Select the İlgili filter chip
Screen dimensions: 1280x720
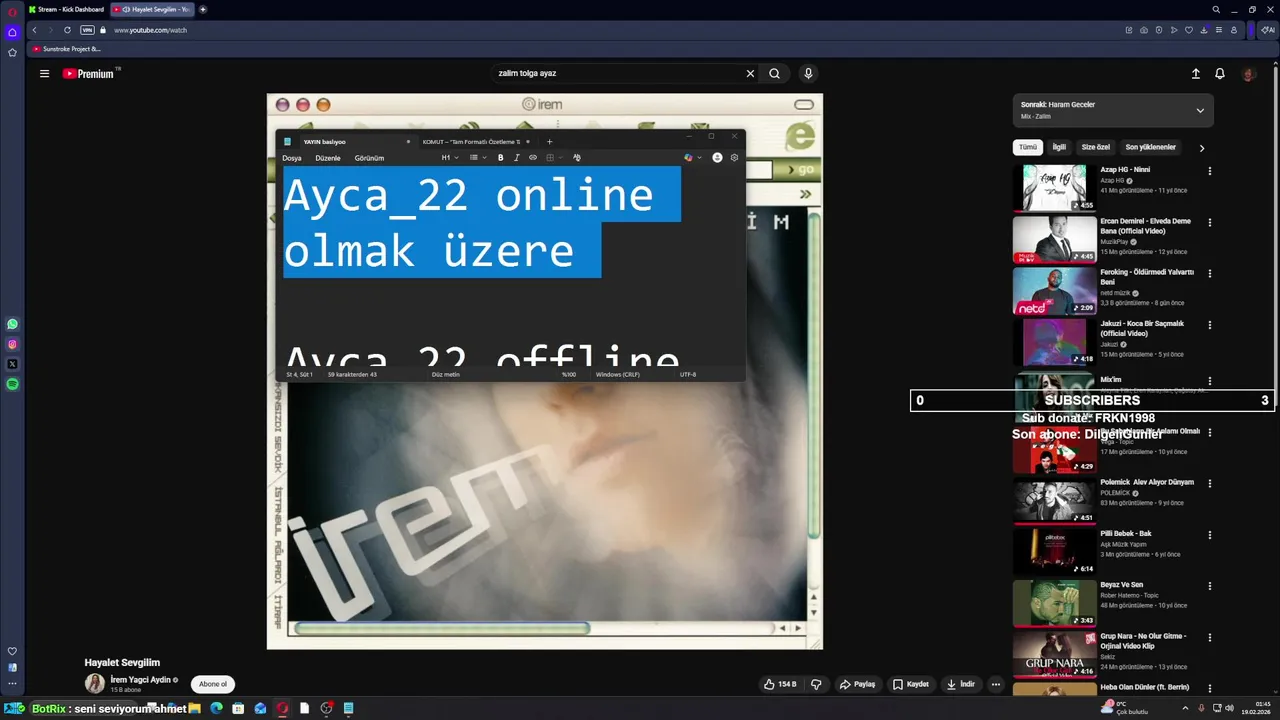[1058, 147]
